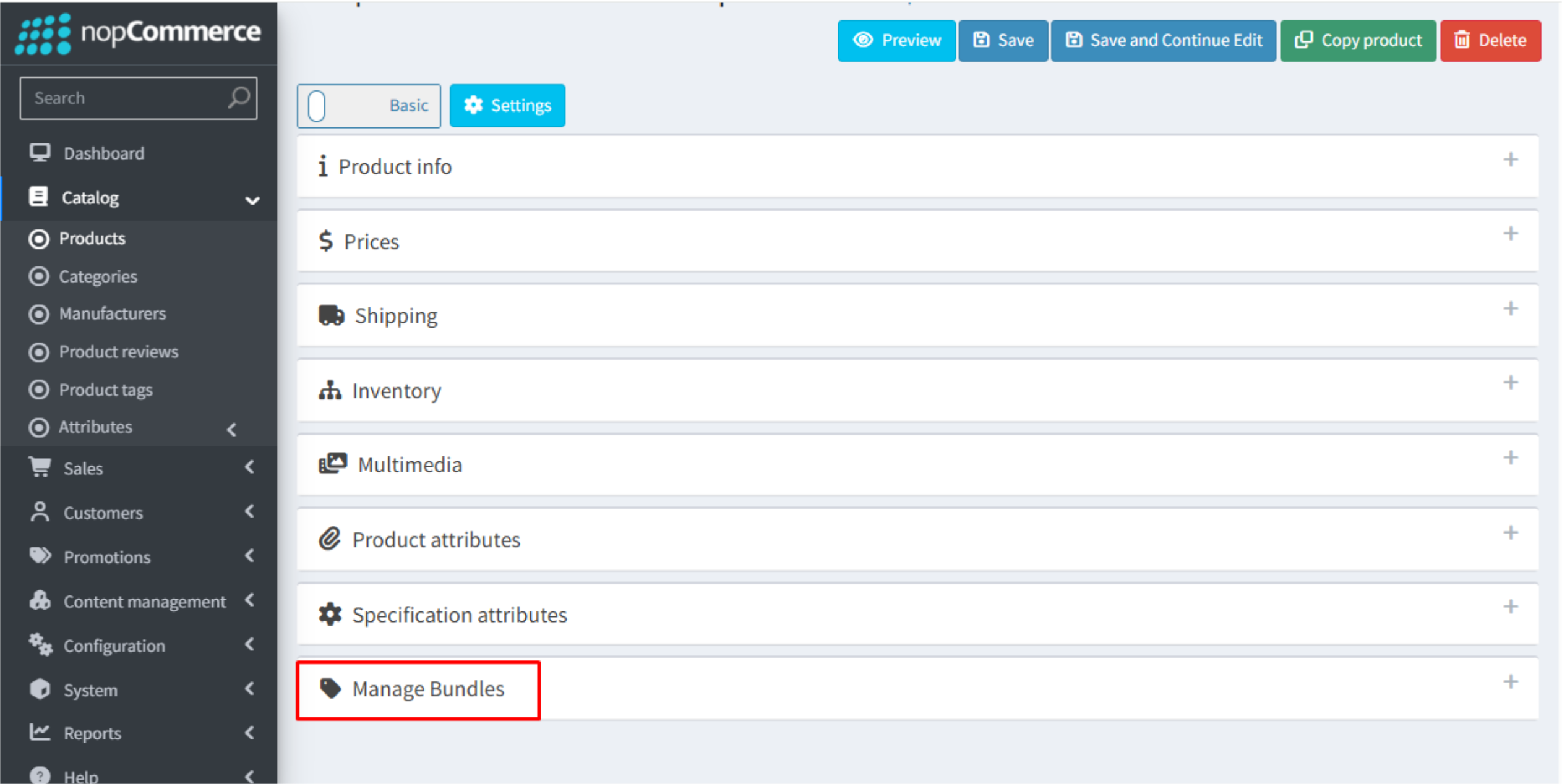Click the nopCommerce logo
The width and height of the screenshot is (1562, 784).
[x=139, y=33]
